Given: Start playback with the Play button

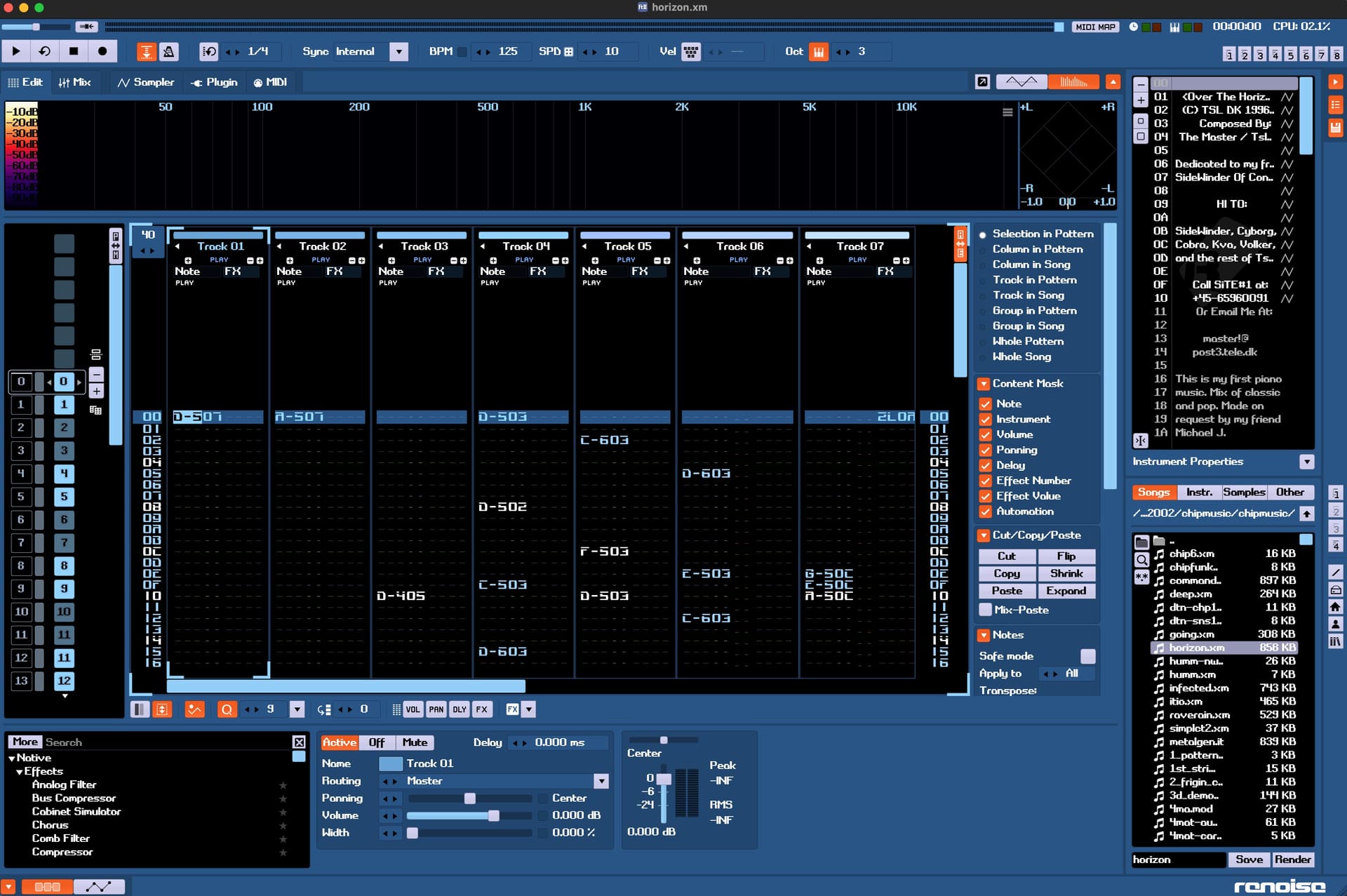Looking at the screenshot, I should coord(16,51).
